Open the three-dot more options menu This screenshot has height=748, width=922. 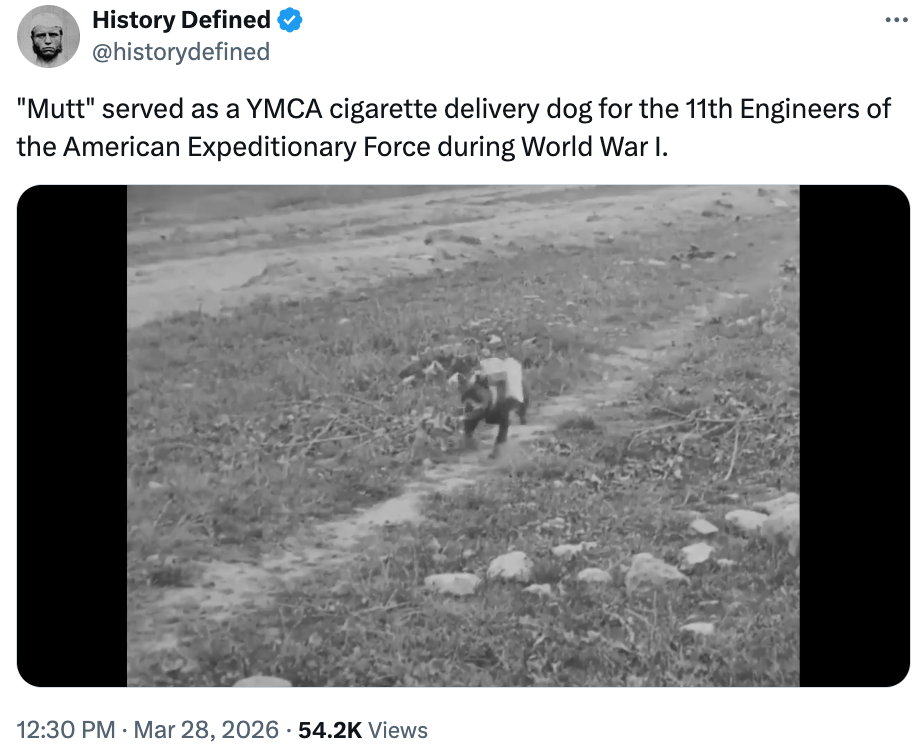[x=893, y=20]
